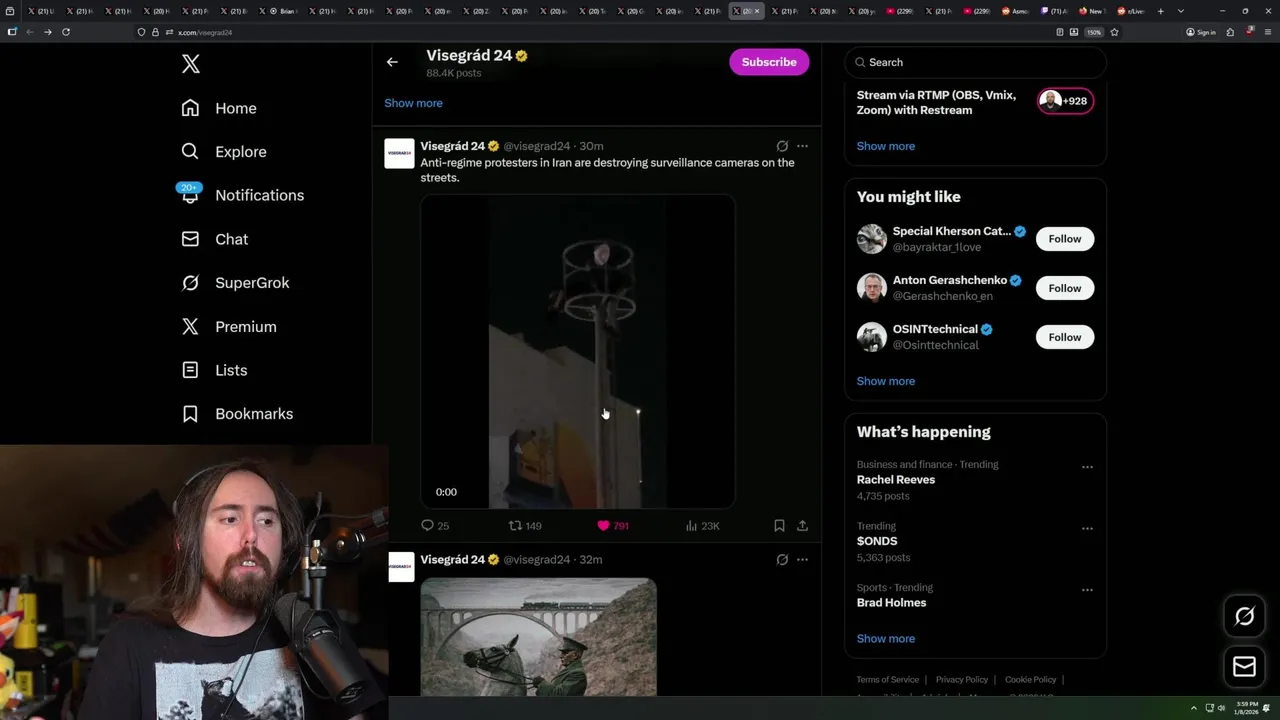The height and width of the screenshot is (720, 1280).
Task: Open Brad Holmes trending topic
Action: coord(892,603)
